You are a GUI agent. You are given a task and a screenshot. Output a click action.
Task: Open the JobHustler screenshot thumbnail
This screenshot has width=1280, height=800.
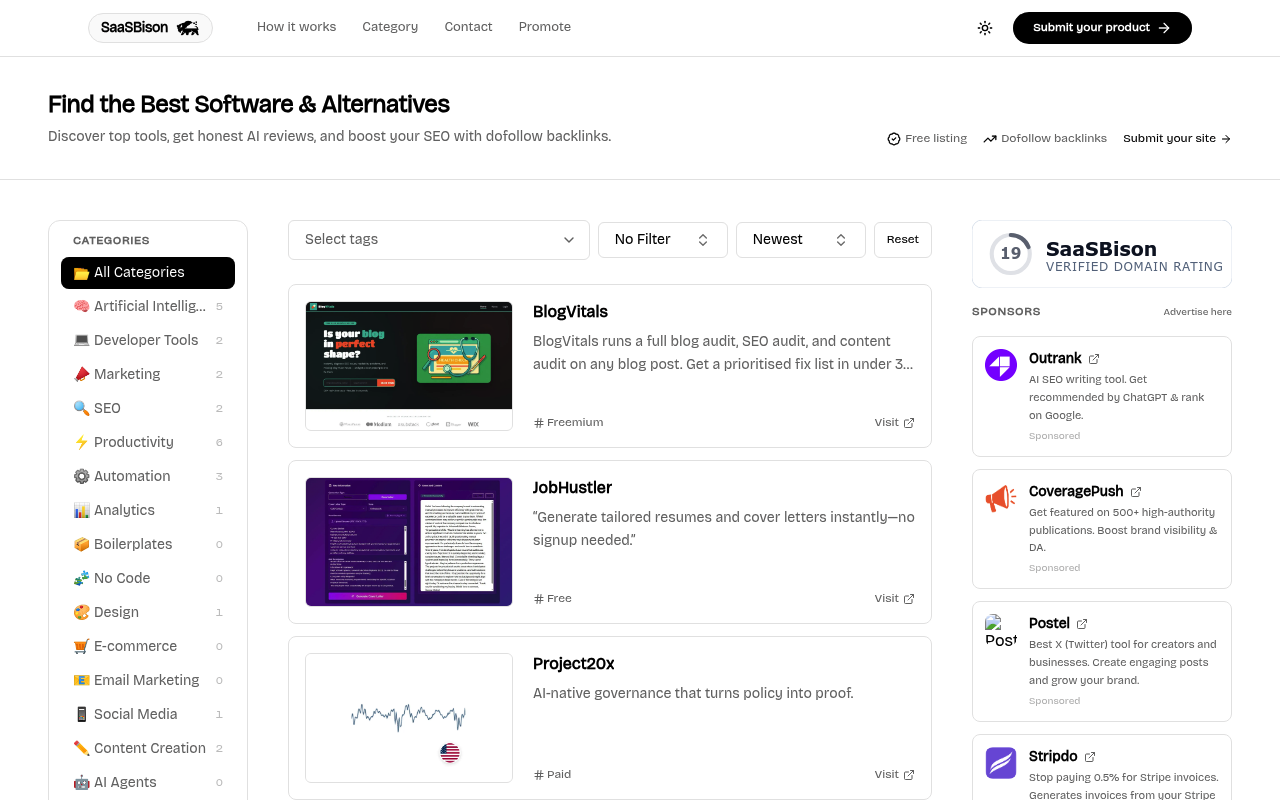tap(409, 542)
